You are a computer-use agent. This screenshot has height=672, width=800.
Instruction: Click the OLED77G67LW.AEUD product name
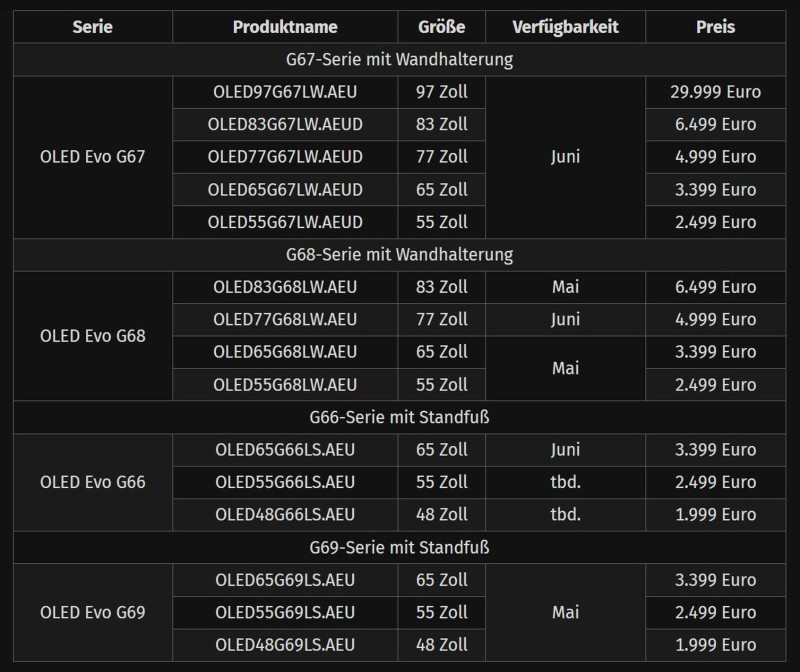pos(285,157)
